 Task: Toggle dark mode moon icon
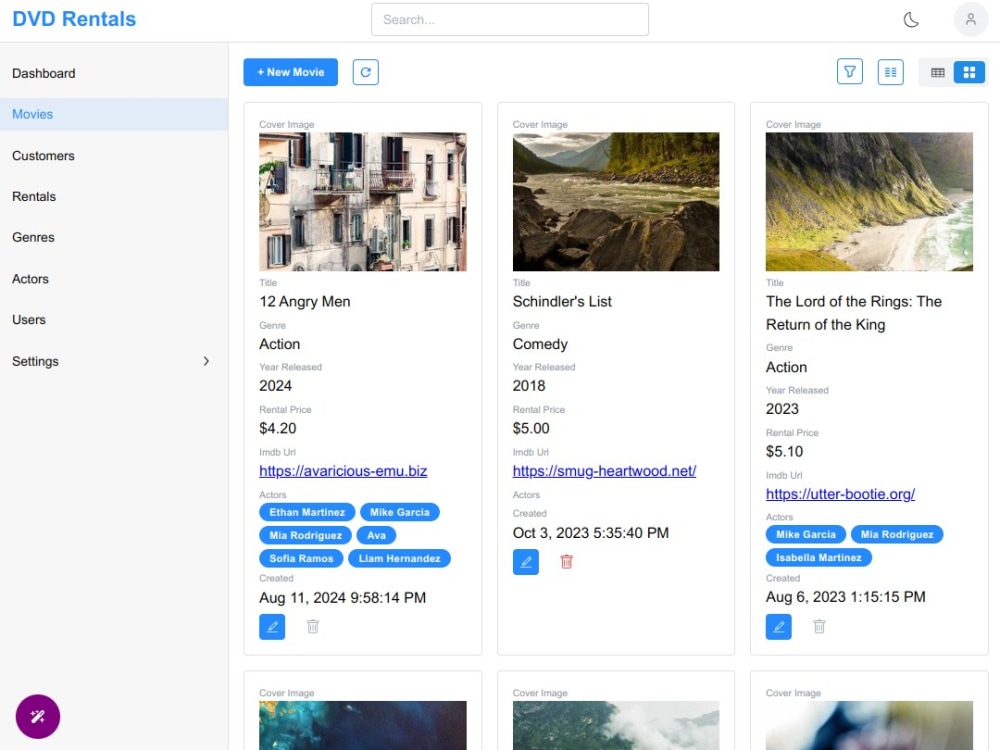(x=911, y=20)
